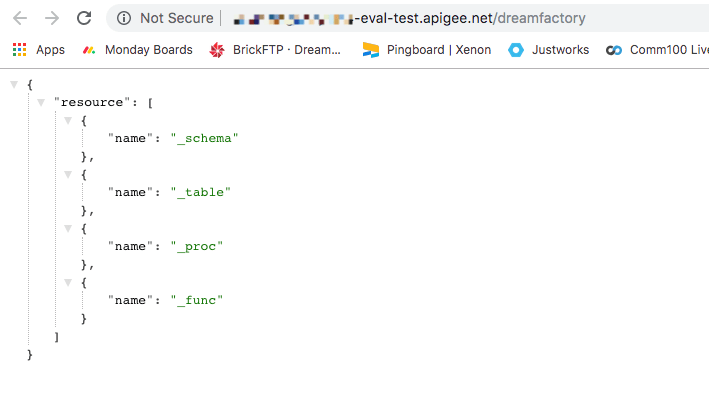Collapse the object containing _func
Image resolution: width=709 pixels, height=412 pixels.
68,282
